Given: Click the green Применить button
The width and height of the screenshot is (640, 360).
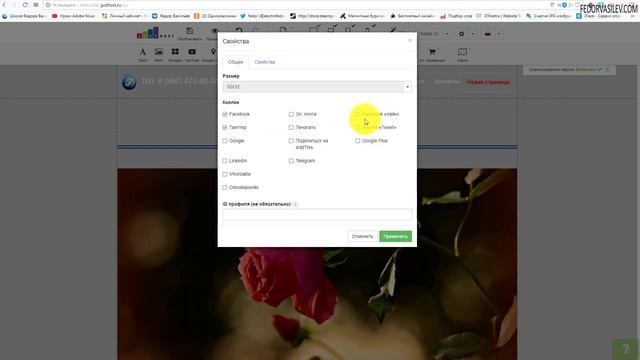Looking at the screenshot, I should (x=395, y=236).
